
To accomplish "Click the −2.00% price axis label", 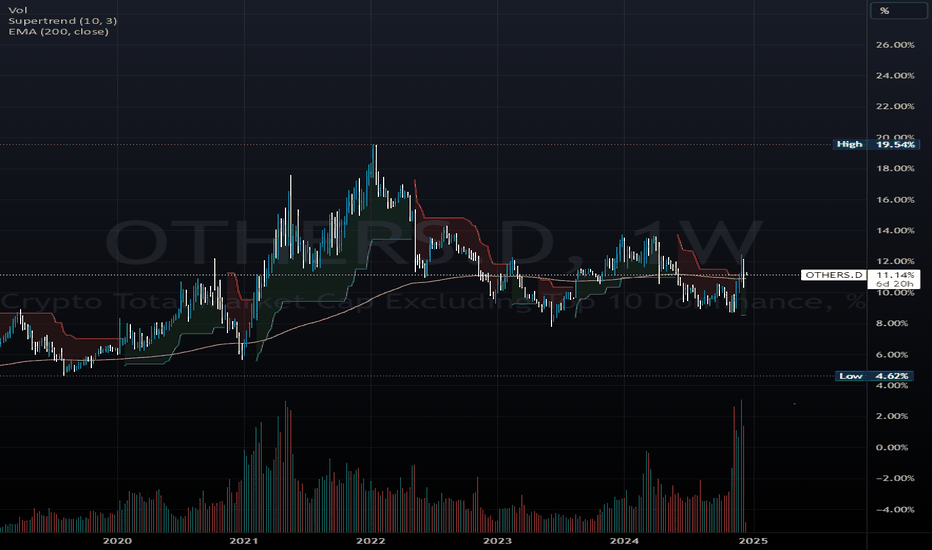I will point(895,479).
